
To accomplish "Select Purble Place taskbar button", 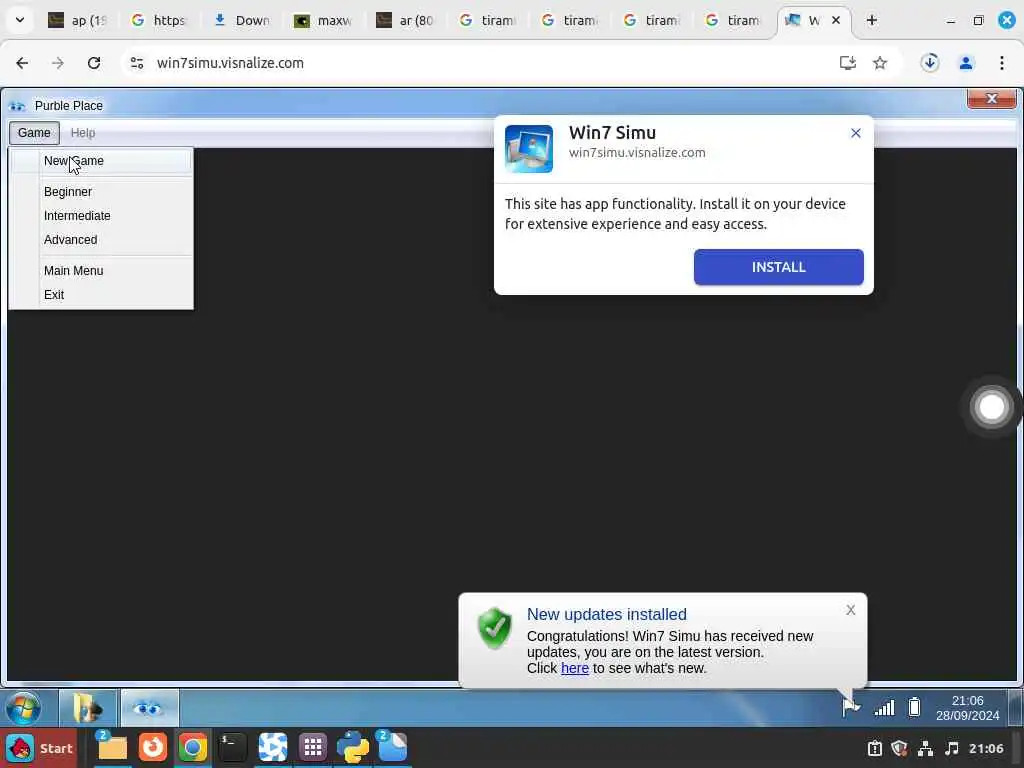I will pyautogui.click(x=150, y=708).
